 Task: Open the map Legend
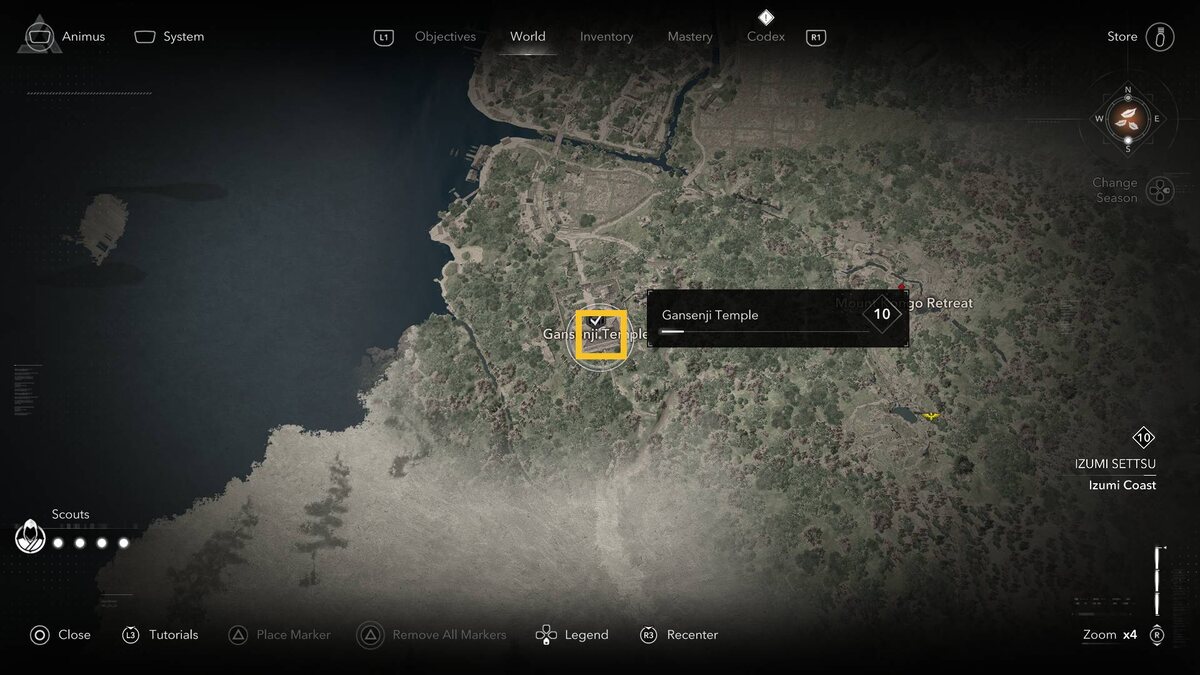tap(587, 635)
